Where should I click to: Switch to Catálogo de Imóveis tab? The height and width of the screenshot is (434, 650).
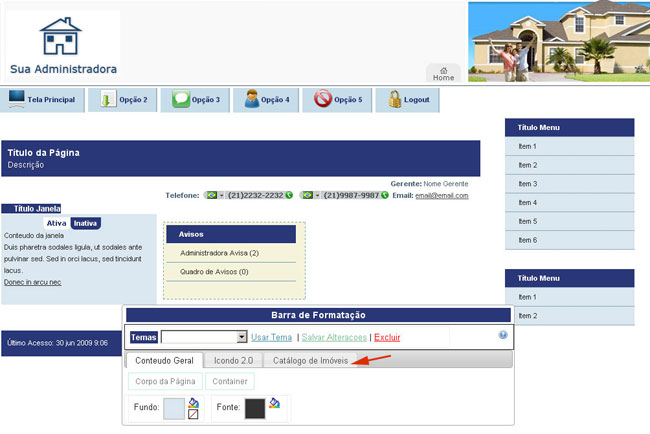coord(311,360)
